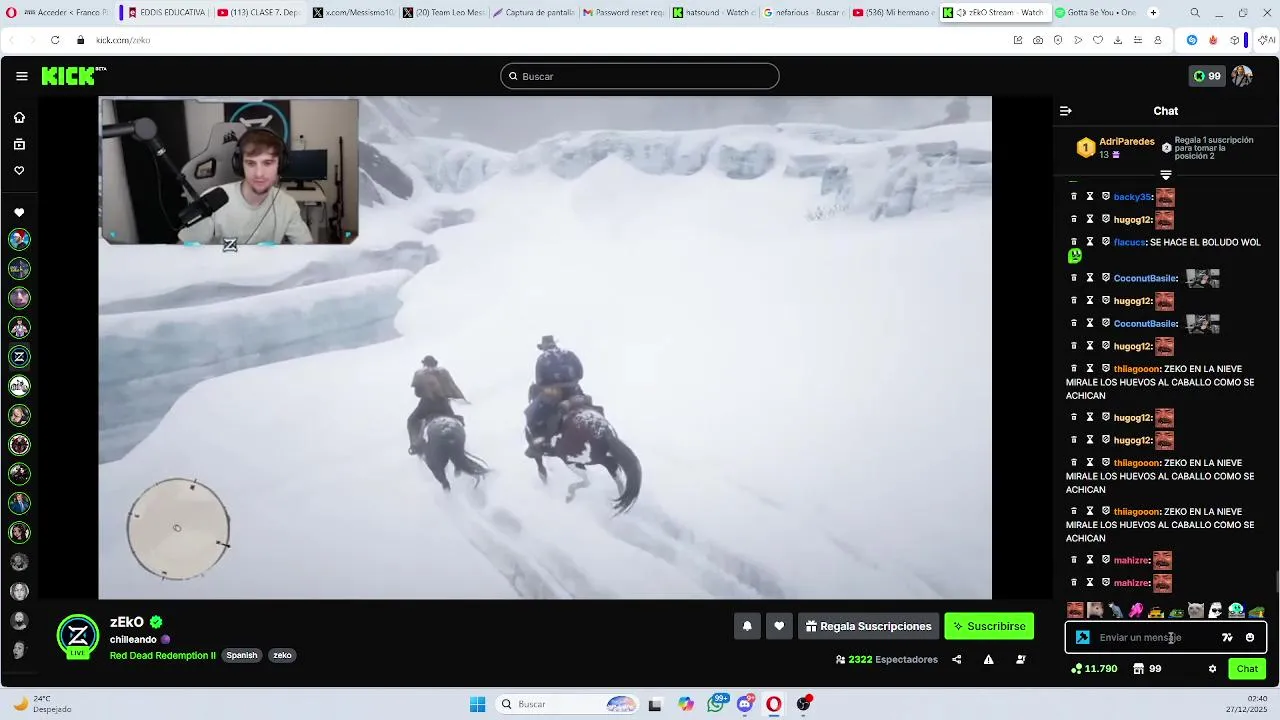The image size is (1280, 720).
Task: Select the zeko tag
Action: pos(282,656)
